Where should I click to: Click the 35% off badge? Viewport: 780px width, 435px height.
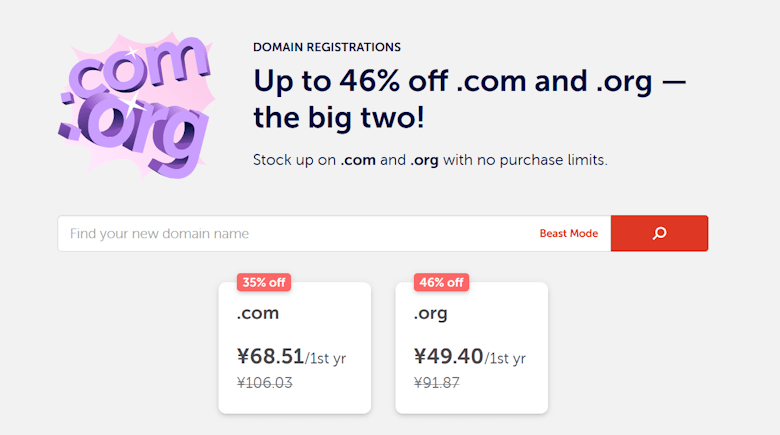[264, 282]
